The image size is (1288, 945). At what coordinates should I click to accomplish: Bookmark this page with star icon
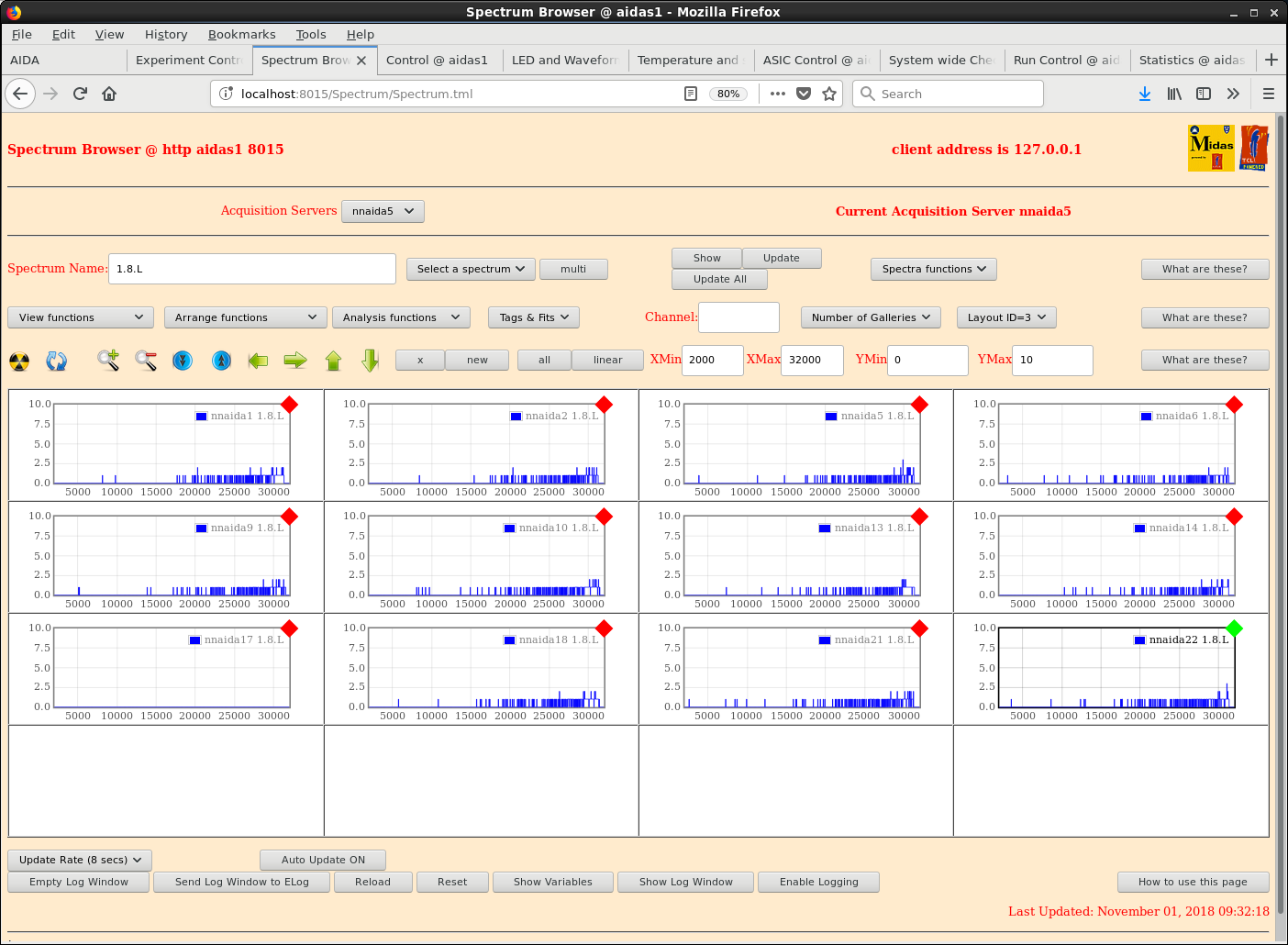click(829, 94)
